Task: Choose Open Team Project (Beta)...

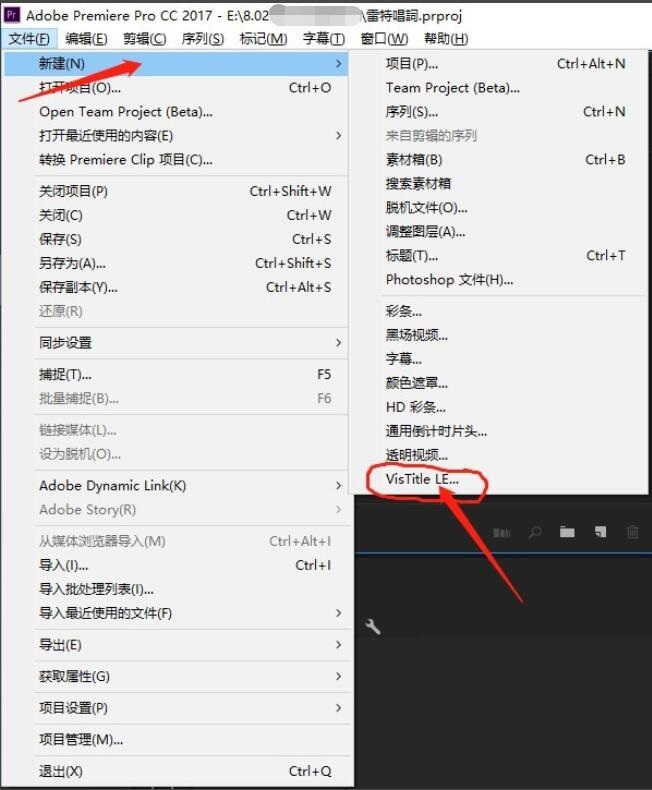Action: coord(176,112)
